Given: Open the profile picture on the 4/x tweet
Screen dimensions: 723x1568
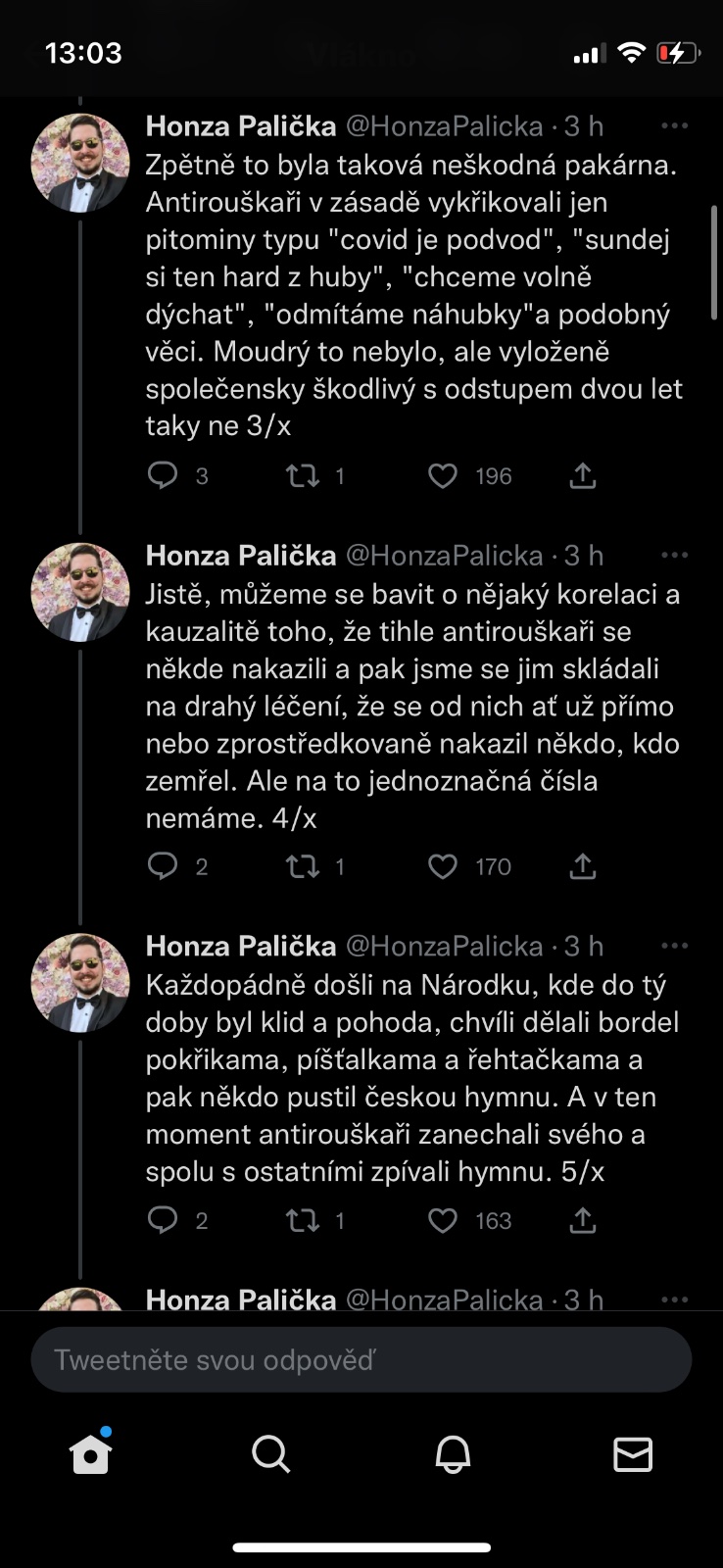Looking at the screenshot, I should click(80, 592).
